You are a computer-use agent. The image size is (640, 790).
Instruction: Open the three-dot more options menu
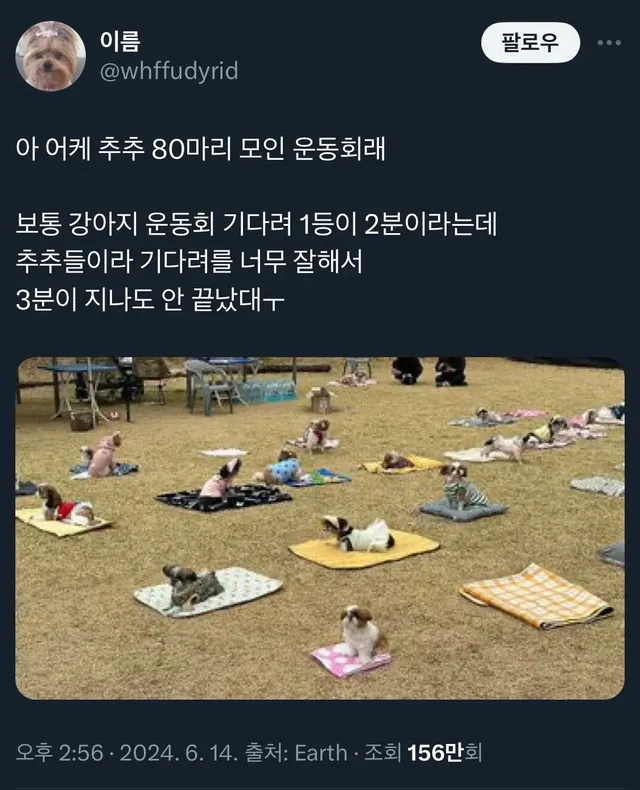click(x=609, y=43)
